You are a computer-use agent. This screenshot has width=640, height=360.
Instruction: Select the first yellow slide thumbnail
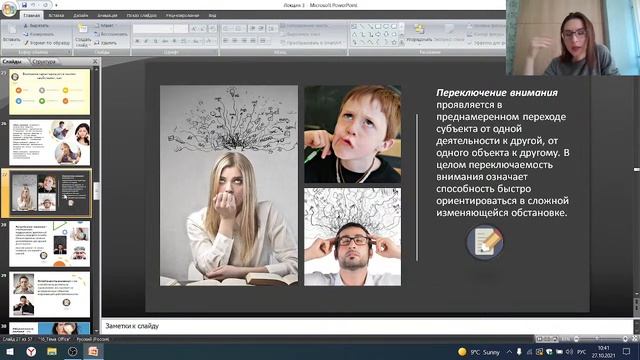[50, 92]
